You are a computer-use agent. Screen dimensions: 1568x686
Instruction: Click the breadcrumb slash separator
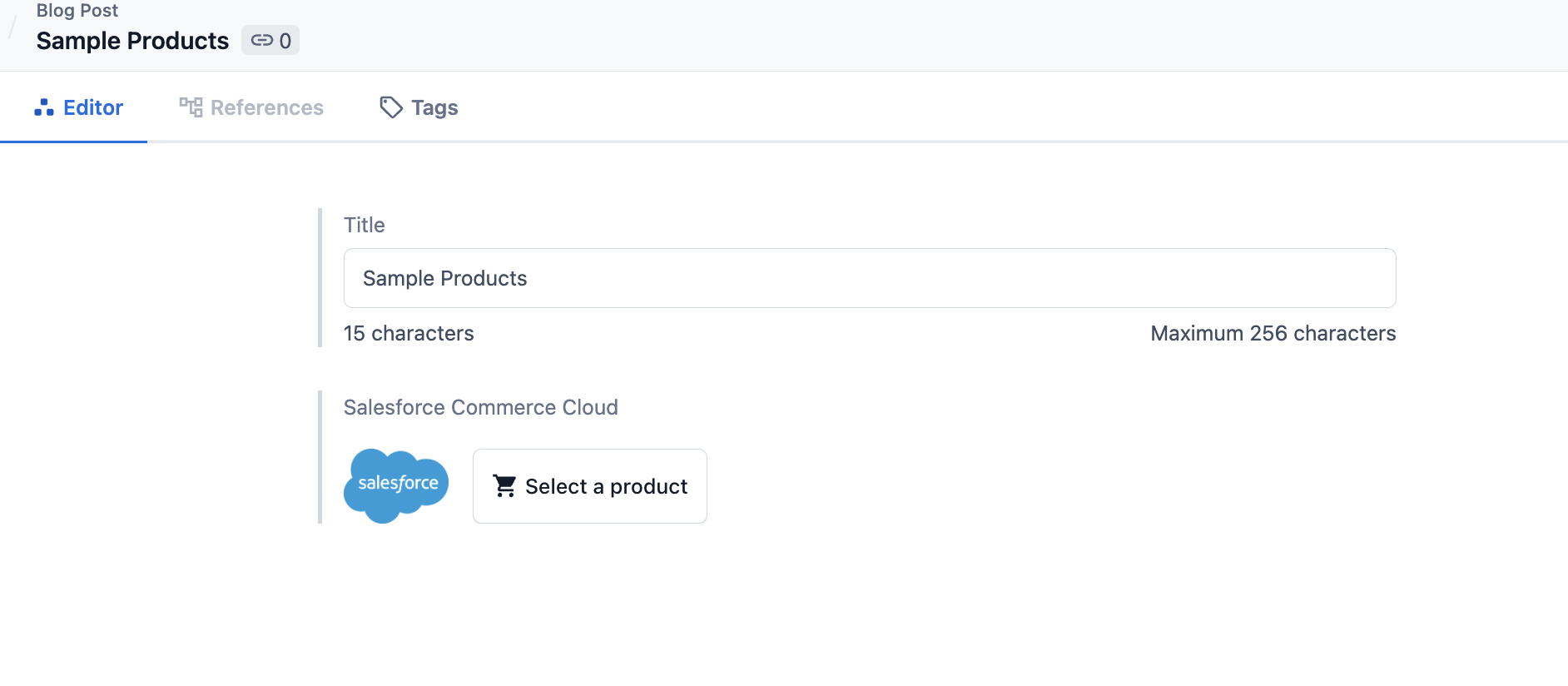[12, 27]
